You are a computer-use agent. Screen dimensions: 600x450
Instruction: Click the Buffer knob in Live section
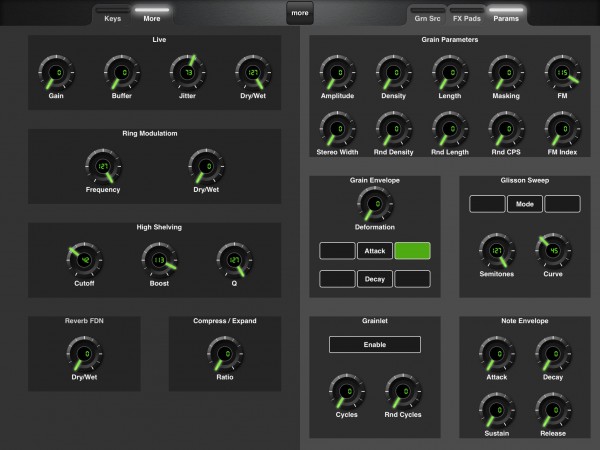point(122,73)
